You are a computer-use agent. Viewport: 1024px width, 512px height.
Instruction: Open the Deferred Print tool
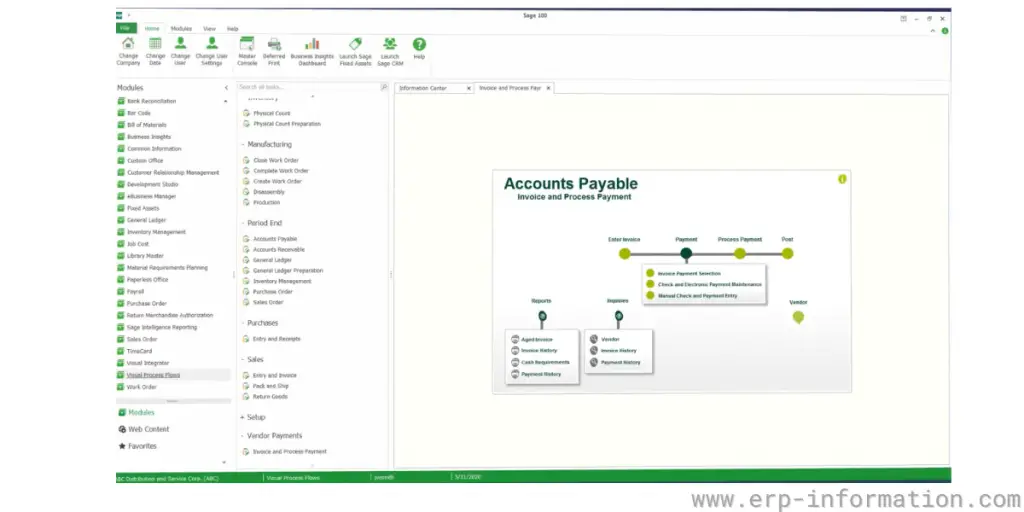(274, 52)
